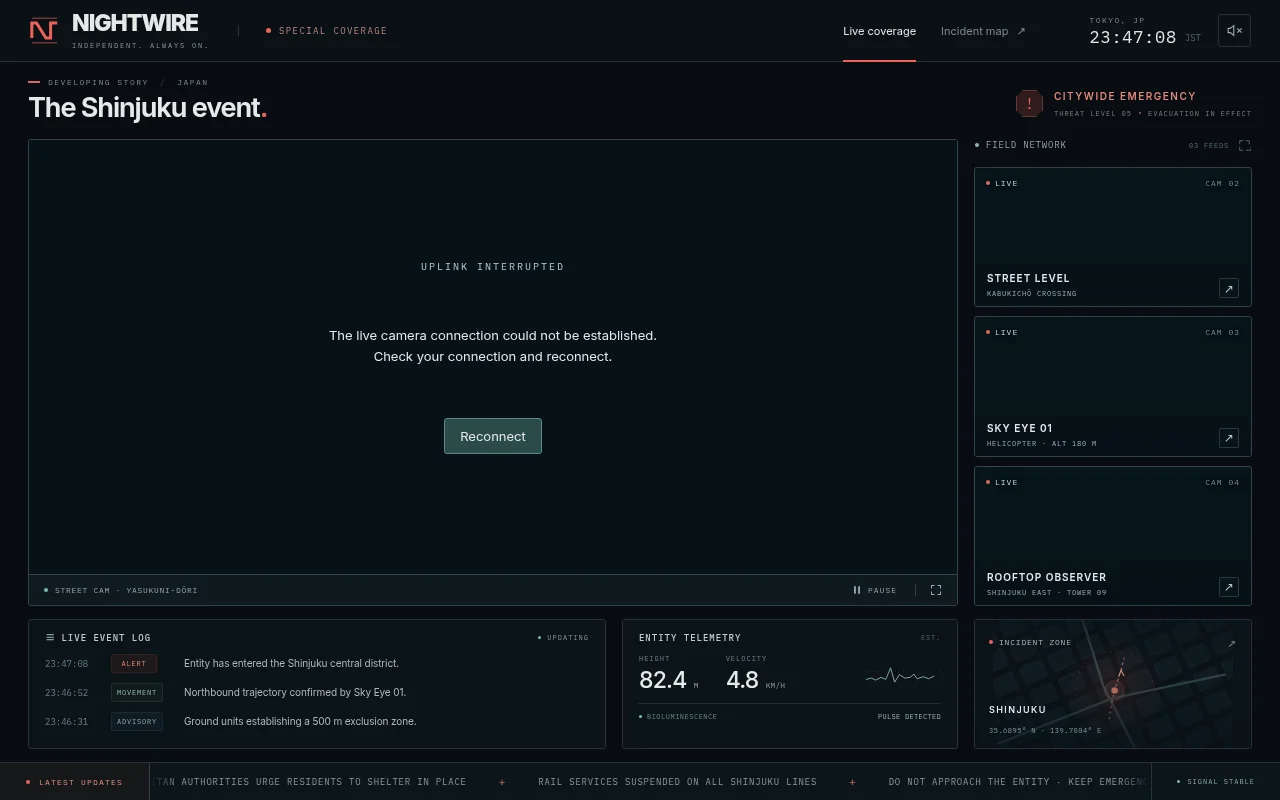
Task: Unmute audio with the speaker icon
Action: click(x=1234, y=31)
